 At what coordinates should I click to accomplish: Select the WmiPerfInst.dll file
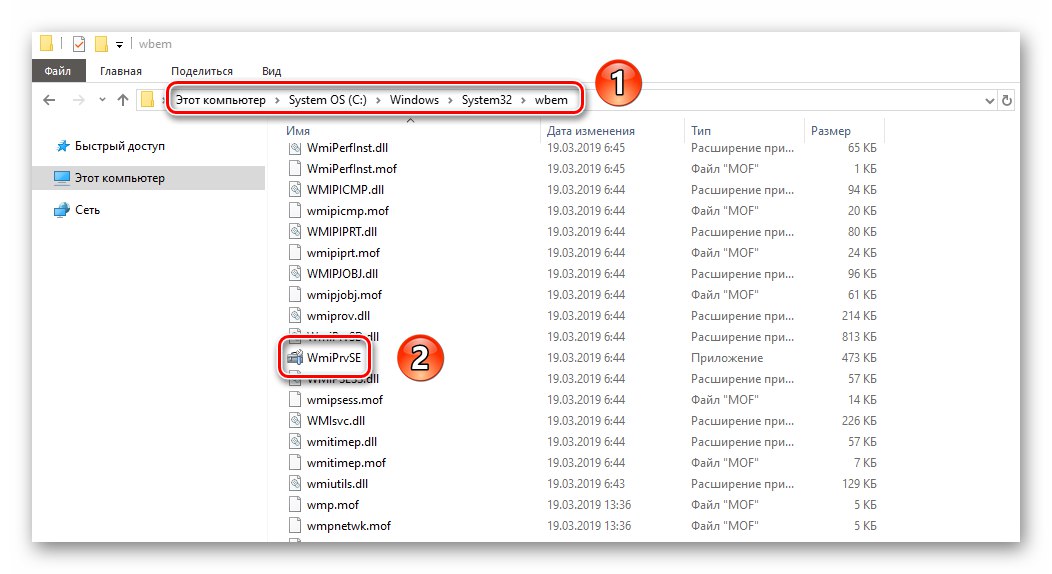click(x=348, y=148)
